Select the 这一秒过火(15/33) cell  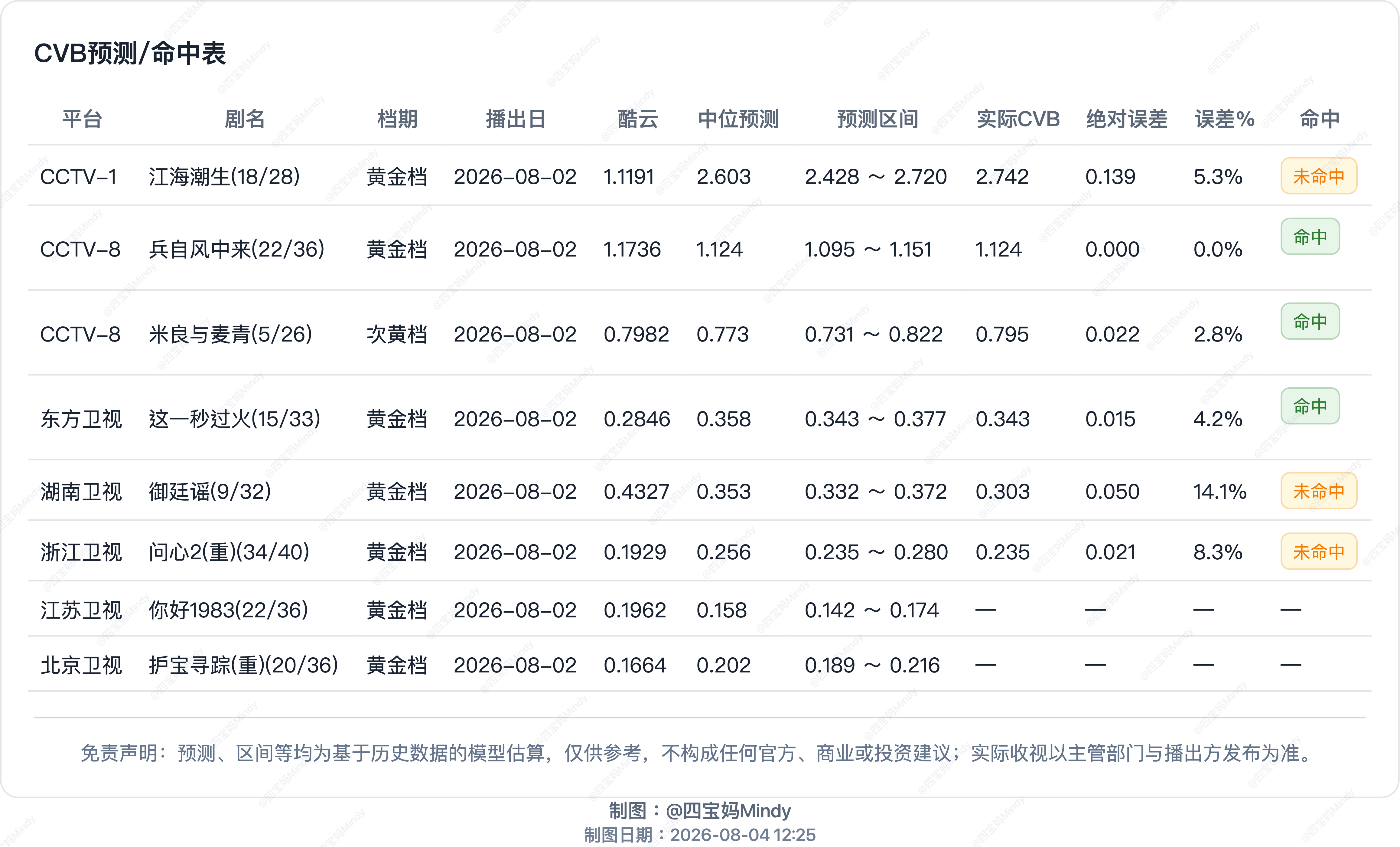point(234,419)
